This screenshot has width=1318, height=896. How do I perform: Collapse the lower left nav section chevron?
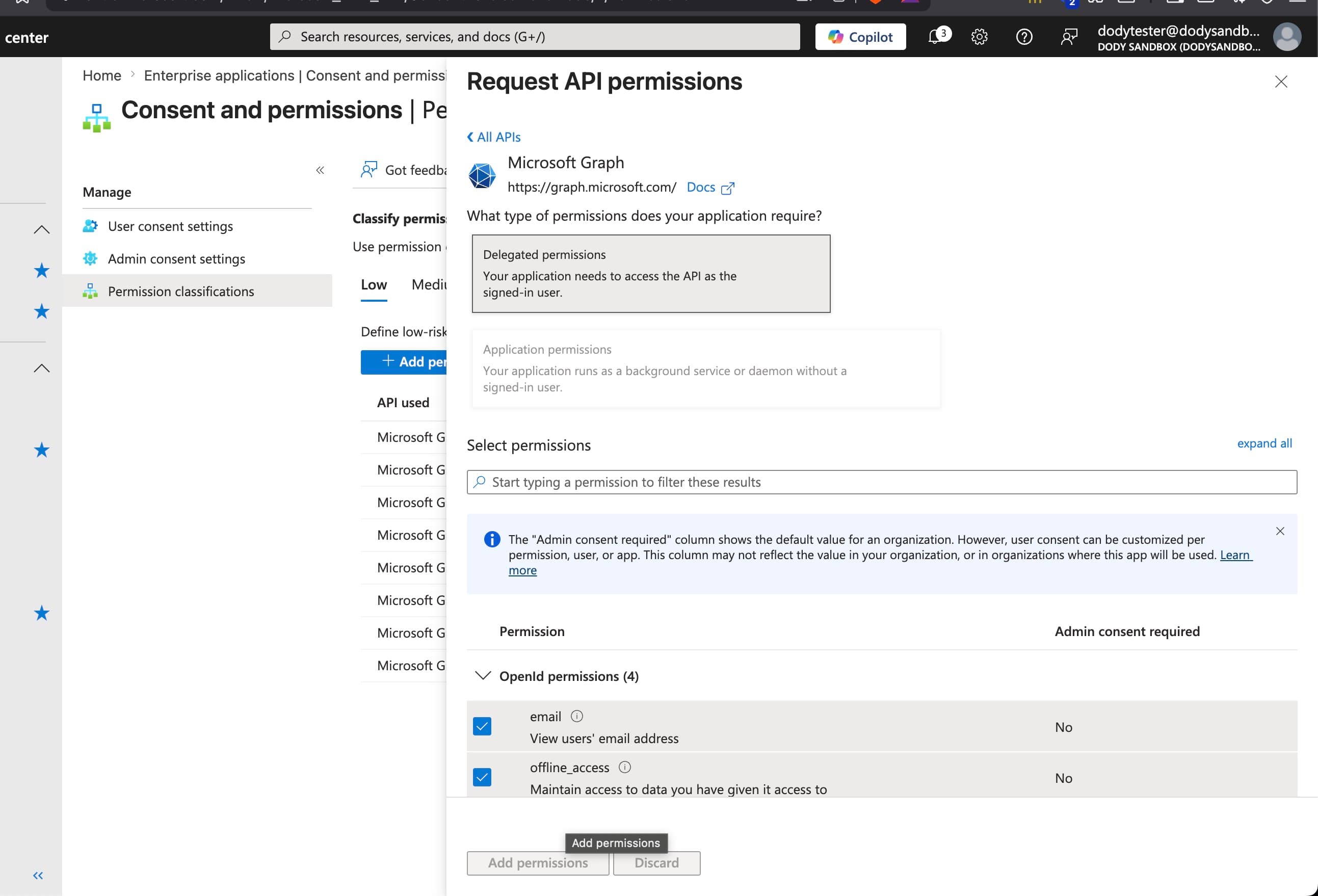pyautogui.click(x=41, y=368)
